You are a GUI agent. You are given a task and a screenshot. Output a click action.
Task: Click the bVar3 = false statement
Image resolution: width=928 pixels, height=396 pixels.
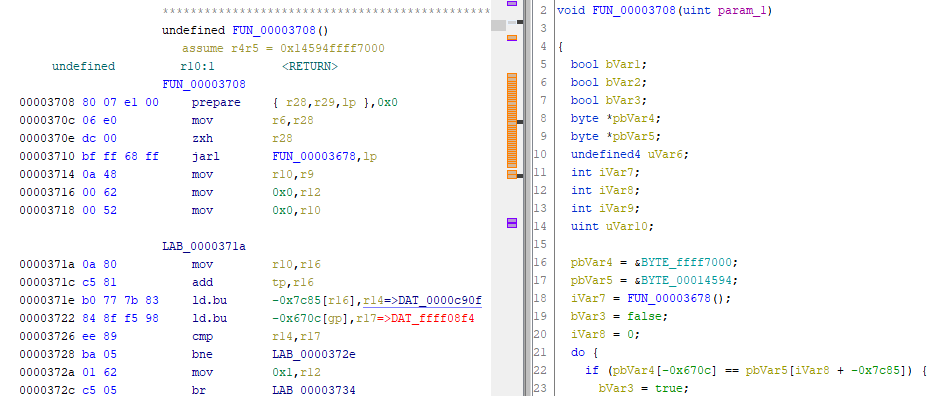620,316
